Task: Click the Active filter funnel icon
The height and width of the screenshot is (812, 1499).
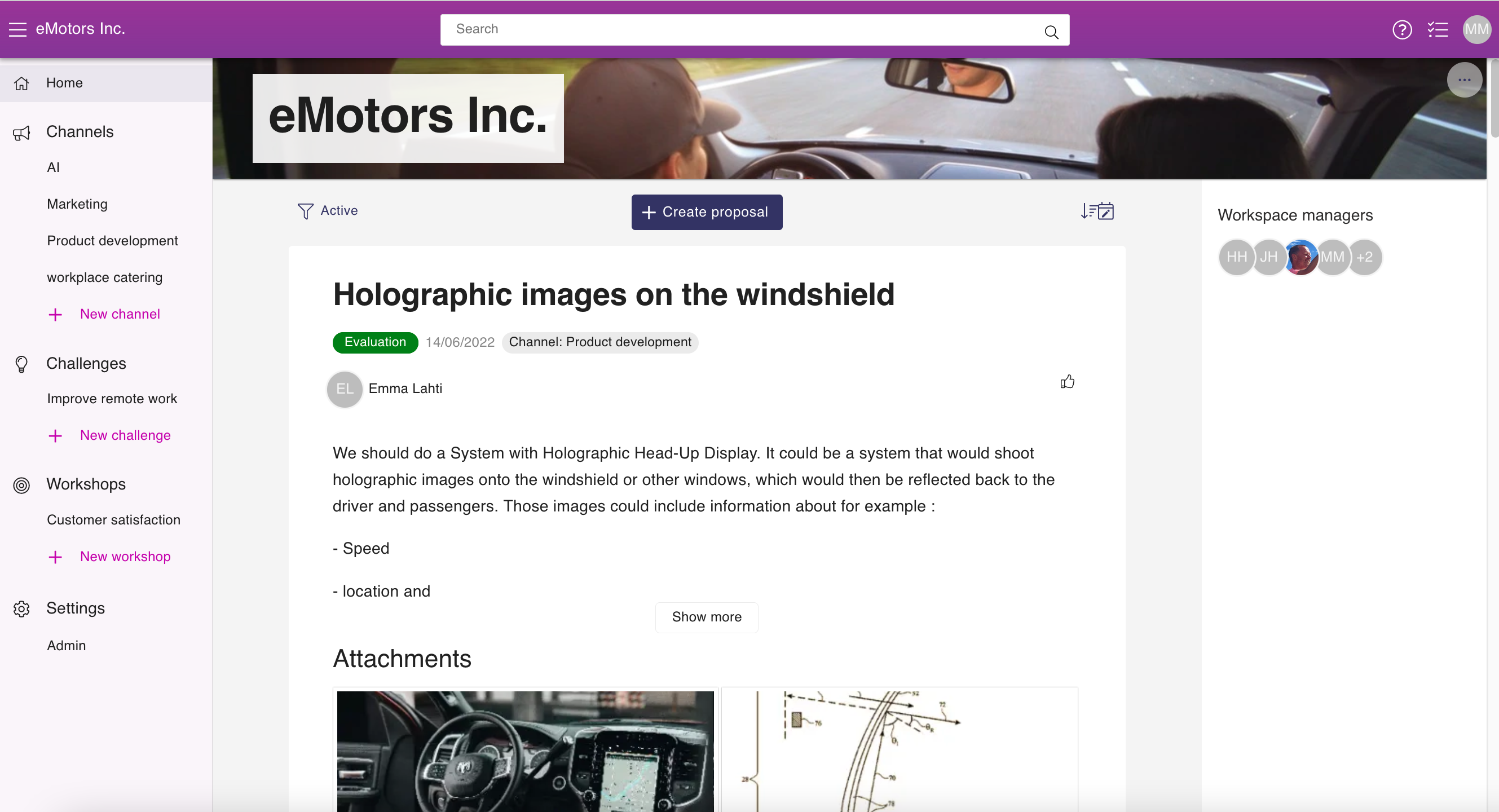Action: coord(306,211)
